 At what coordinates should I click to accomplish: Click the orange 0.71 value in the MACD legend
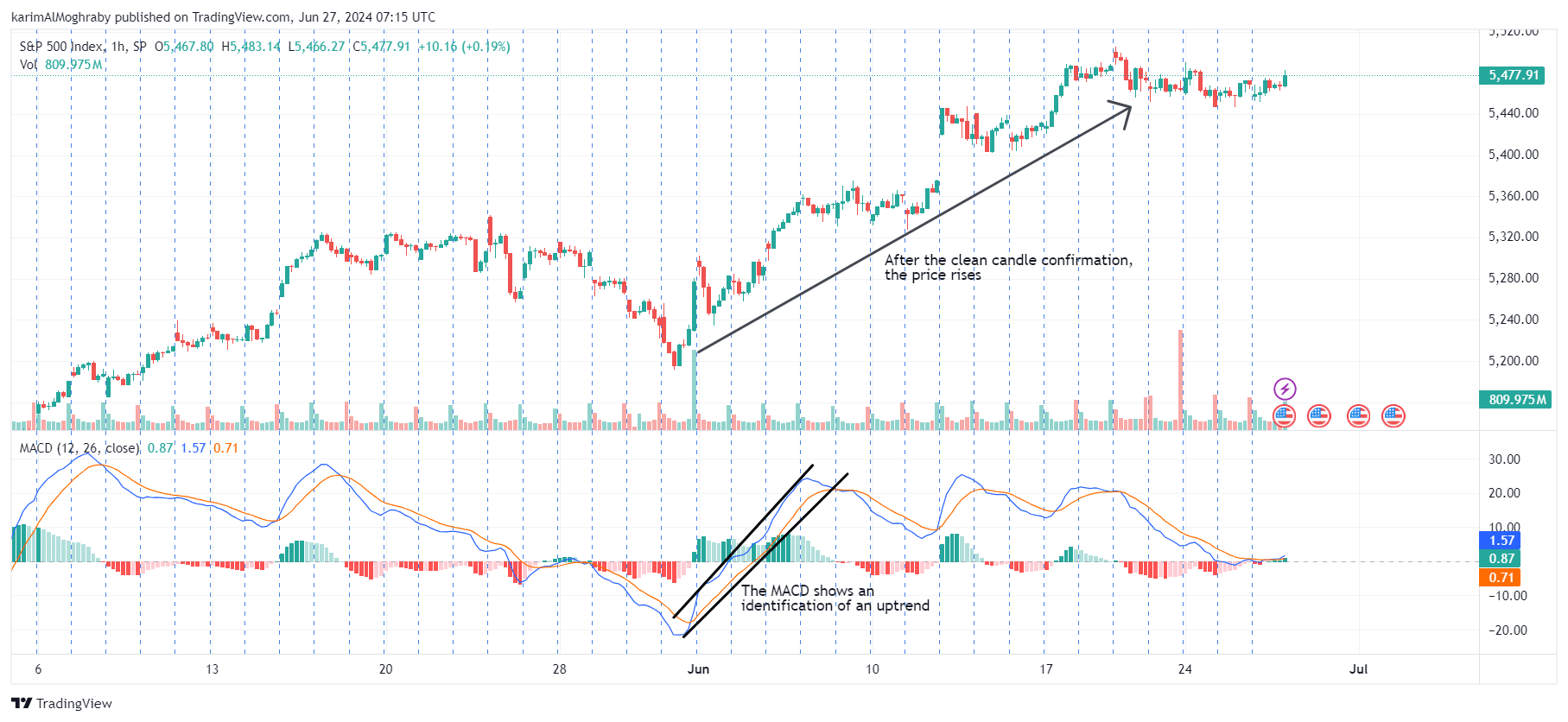(225, 448)
